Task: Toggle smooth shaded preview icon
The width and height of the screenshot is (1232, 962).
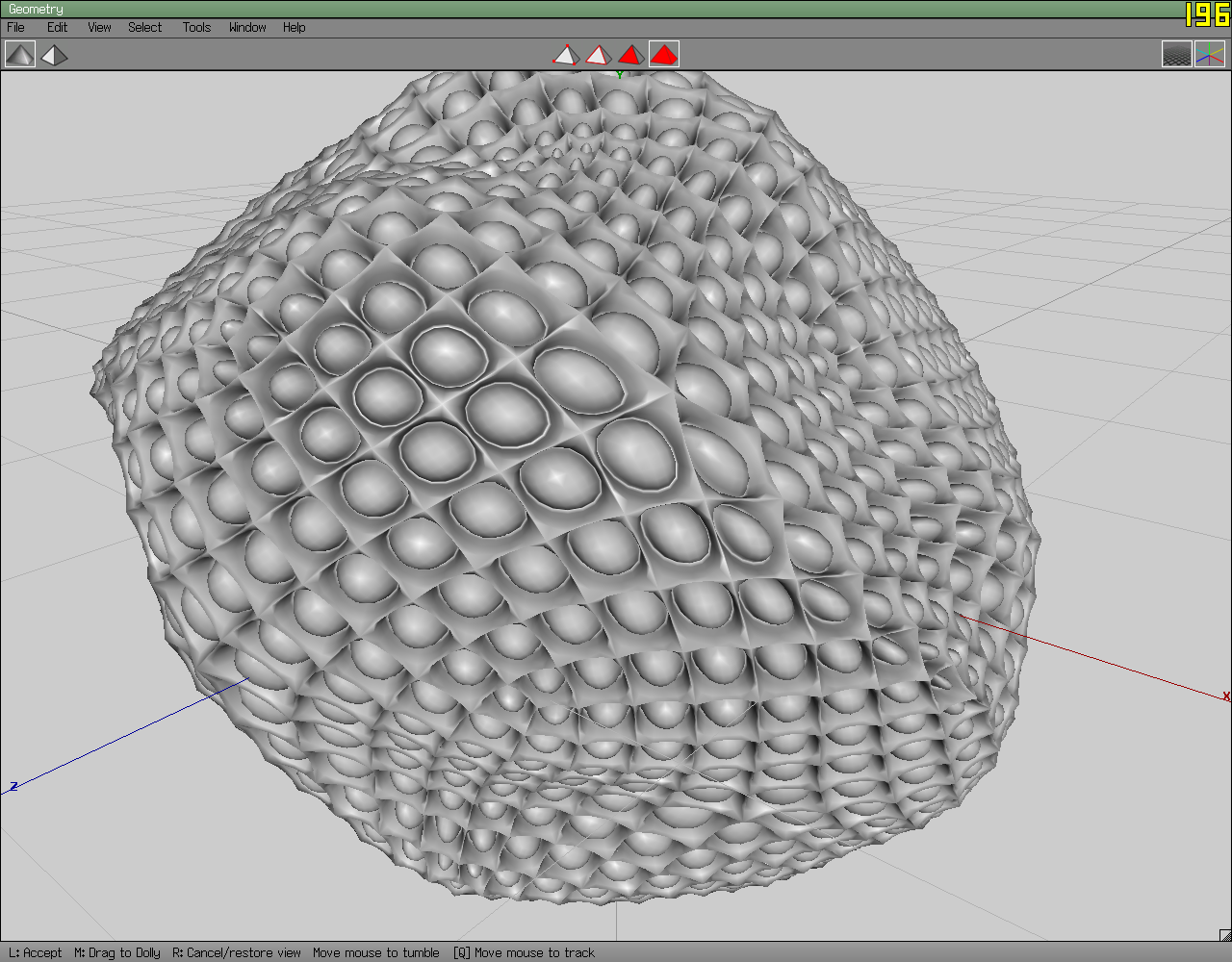Action: 19,55
